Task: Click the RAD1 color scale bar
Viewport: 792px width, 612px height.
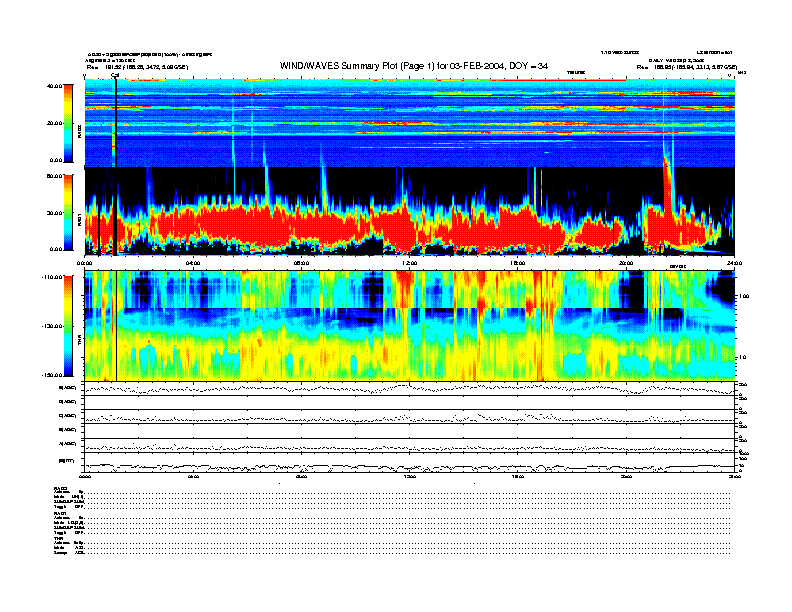Action: pos(67,211)
